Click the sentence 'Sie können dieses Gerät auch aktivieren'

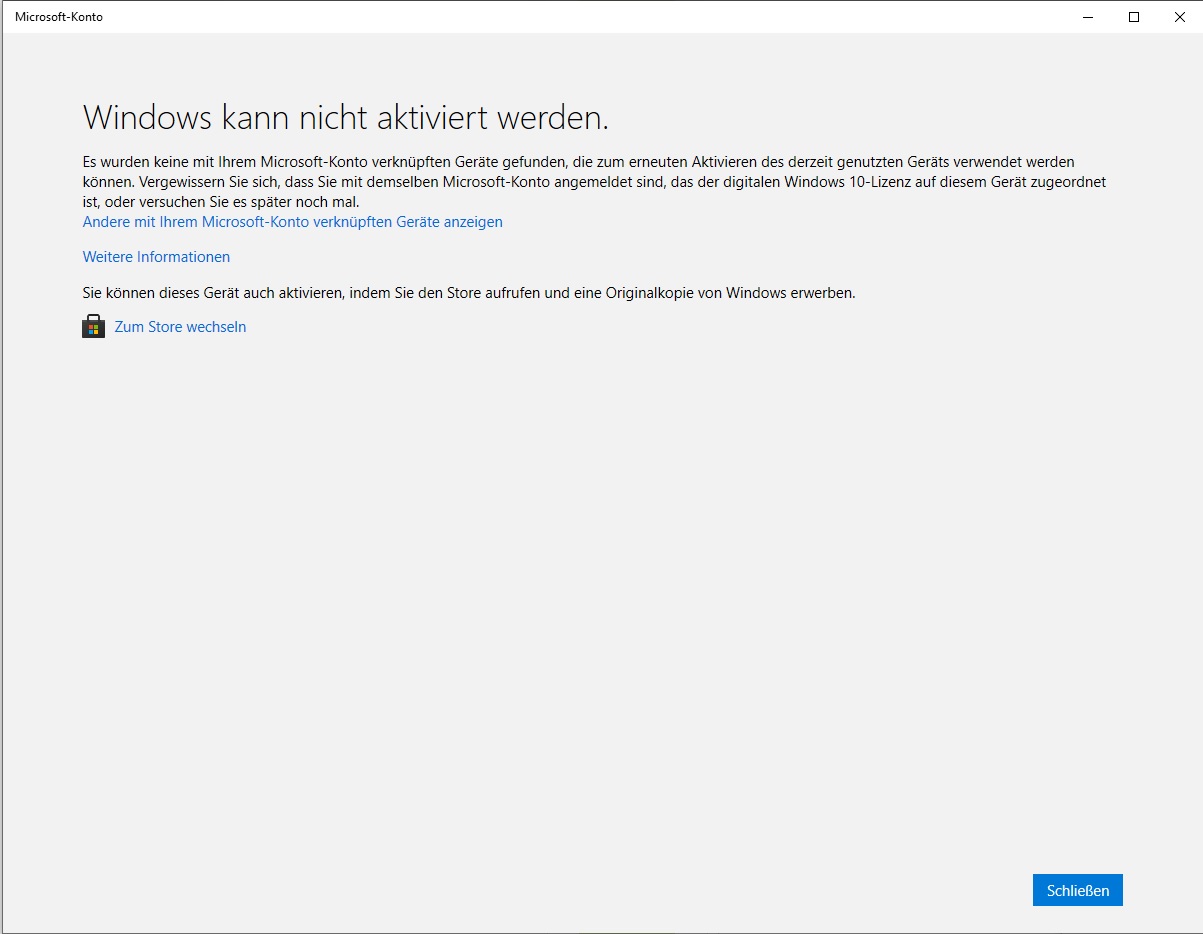click(468, 293)
